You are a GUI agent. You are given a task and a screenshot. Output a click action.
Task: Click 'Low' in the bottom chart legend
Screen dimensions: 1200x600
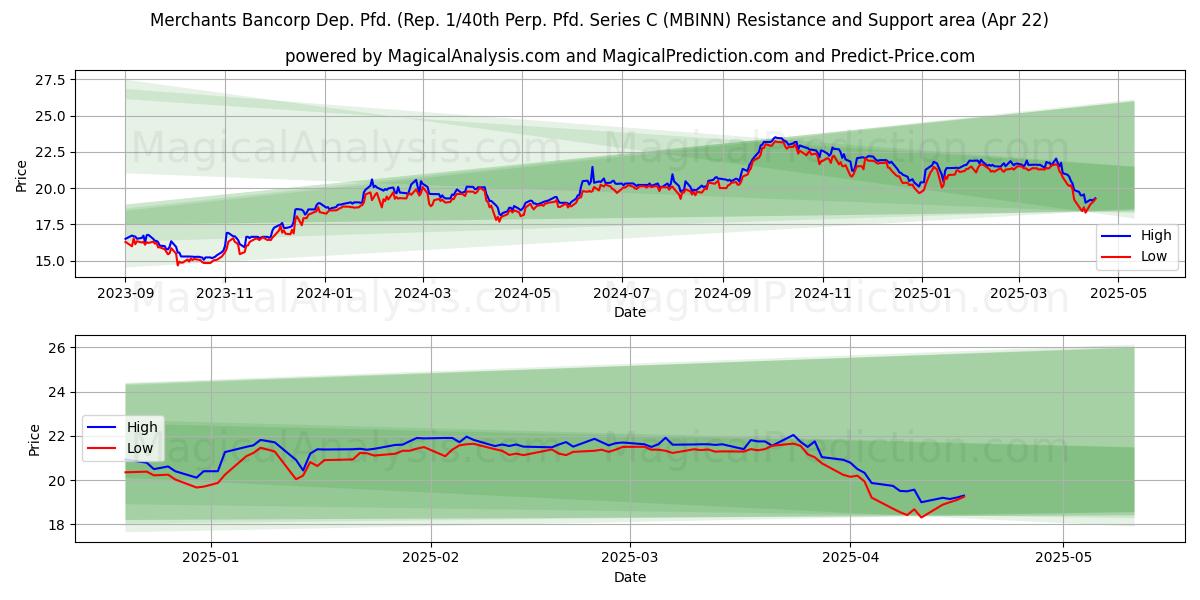tap(141, 448)
